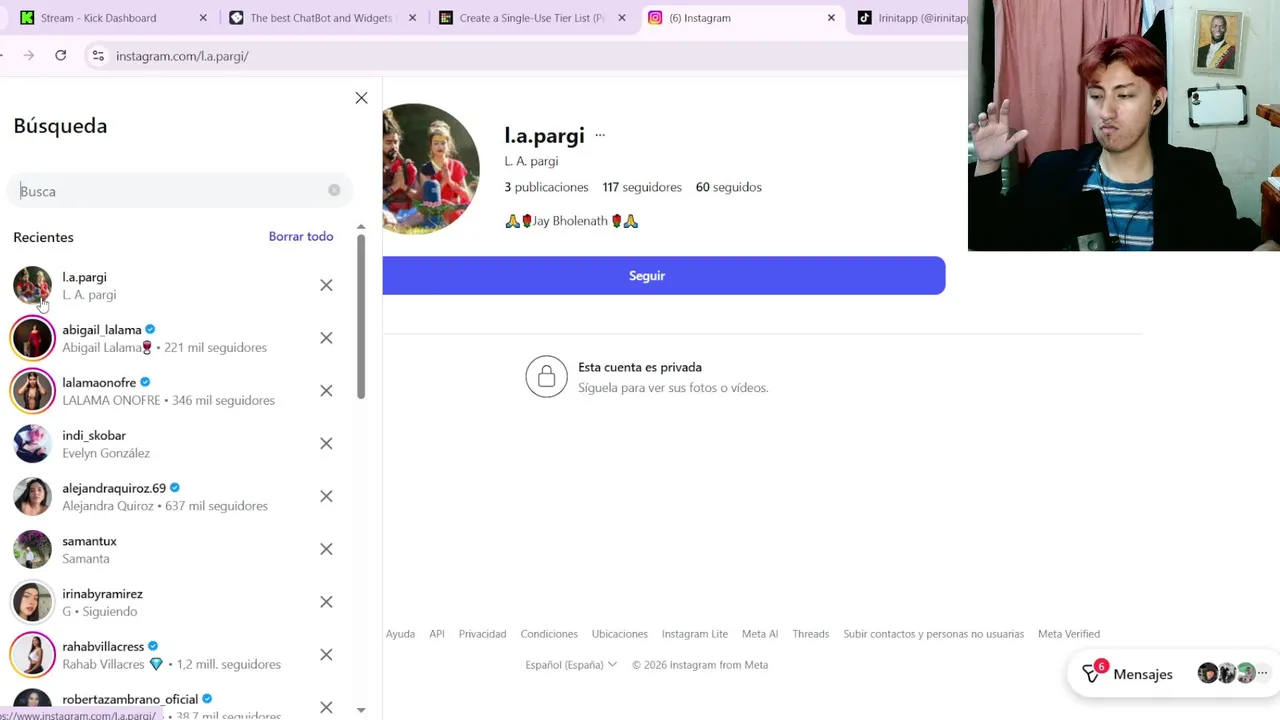Reload the page with refresh button

coord(60,56)
